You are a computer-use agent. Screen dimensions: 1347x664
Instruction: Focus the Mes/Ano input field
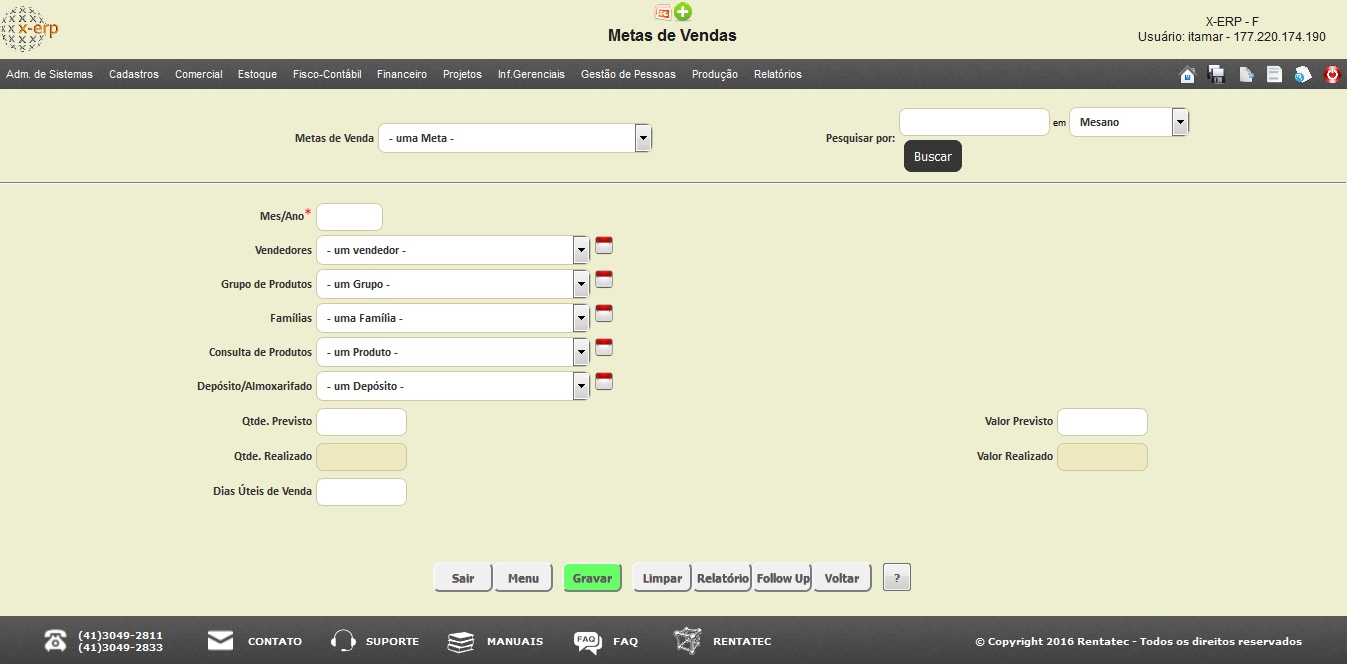[x=349, y=217]
